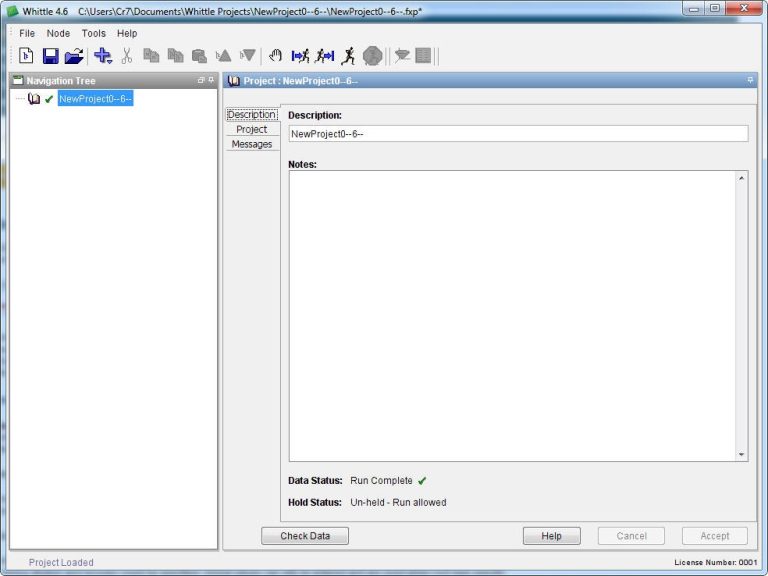The width and height of the screenshot is (768, 576).
Task: Click the Notes scrollbar down arrow
Action: click(741, 455)
